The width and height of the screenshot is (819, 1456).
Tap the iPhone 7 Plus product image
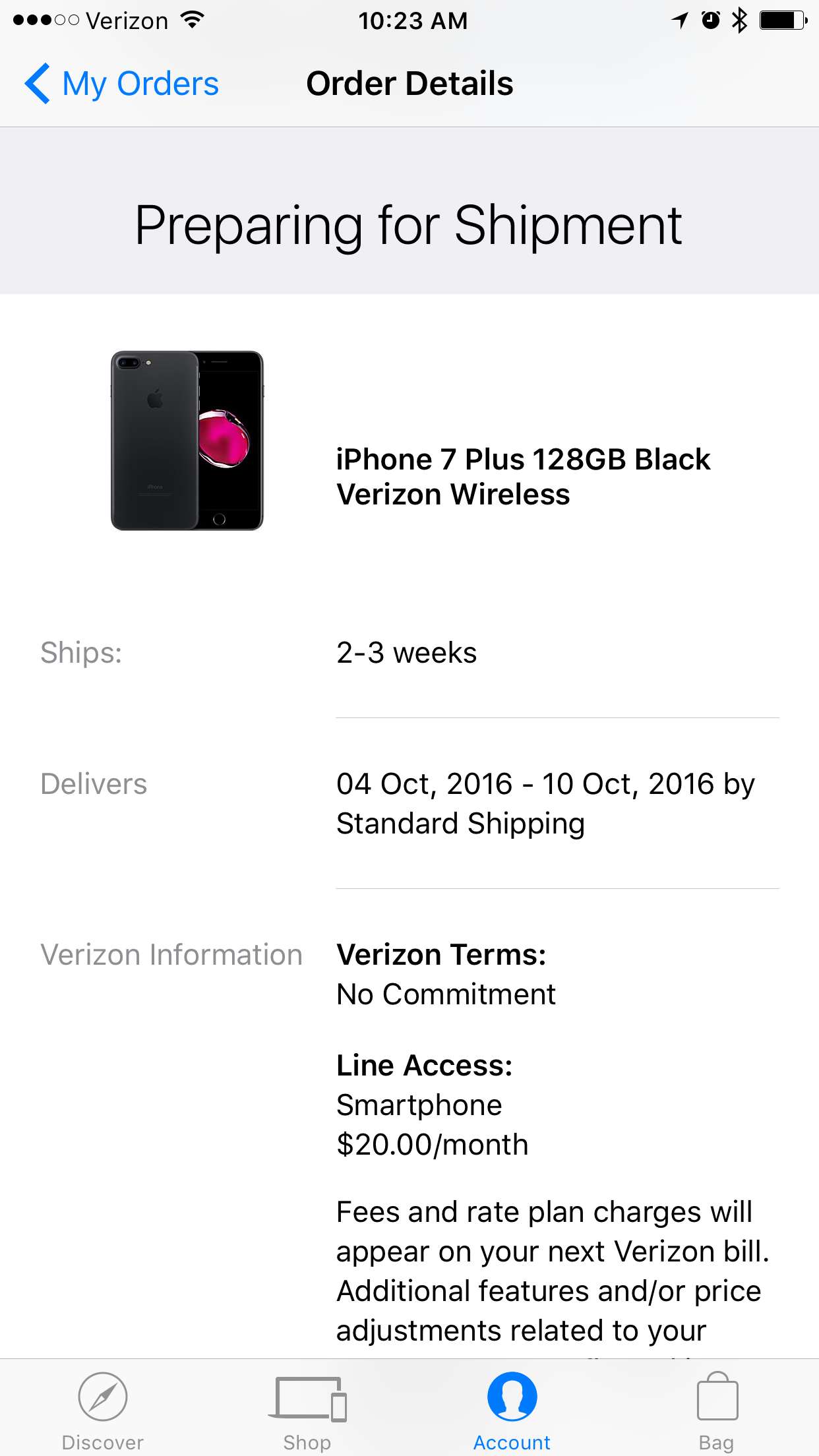point(187,440)
